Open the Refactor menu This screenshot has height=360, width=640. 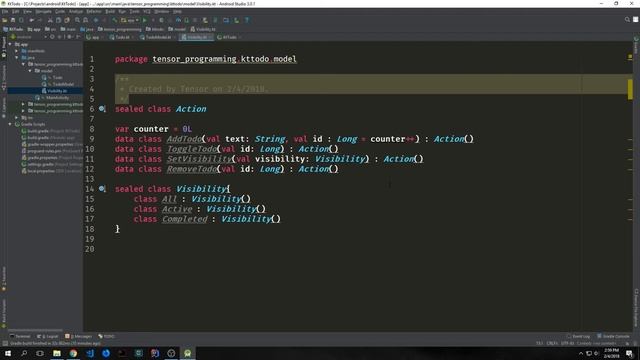coord(93,11)
